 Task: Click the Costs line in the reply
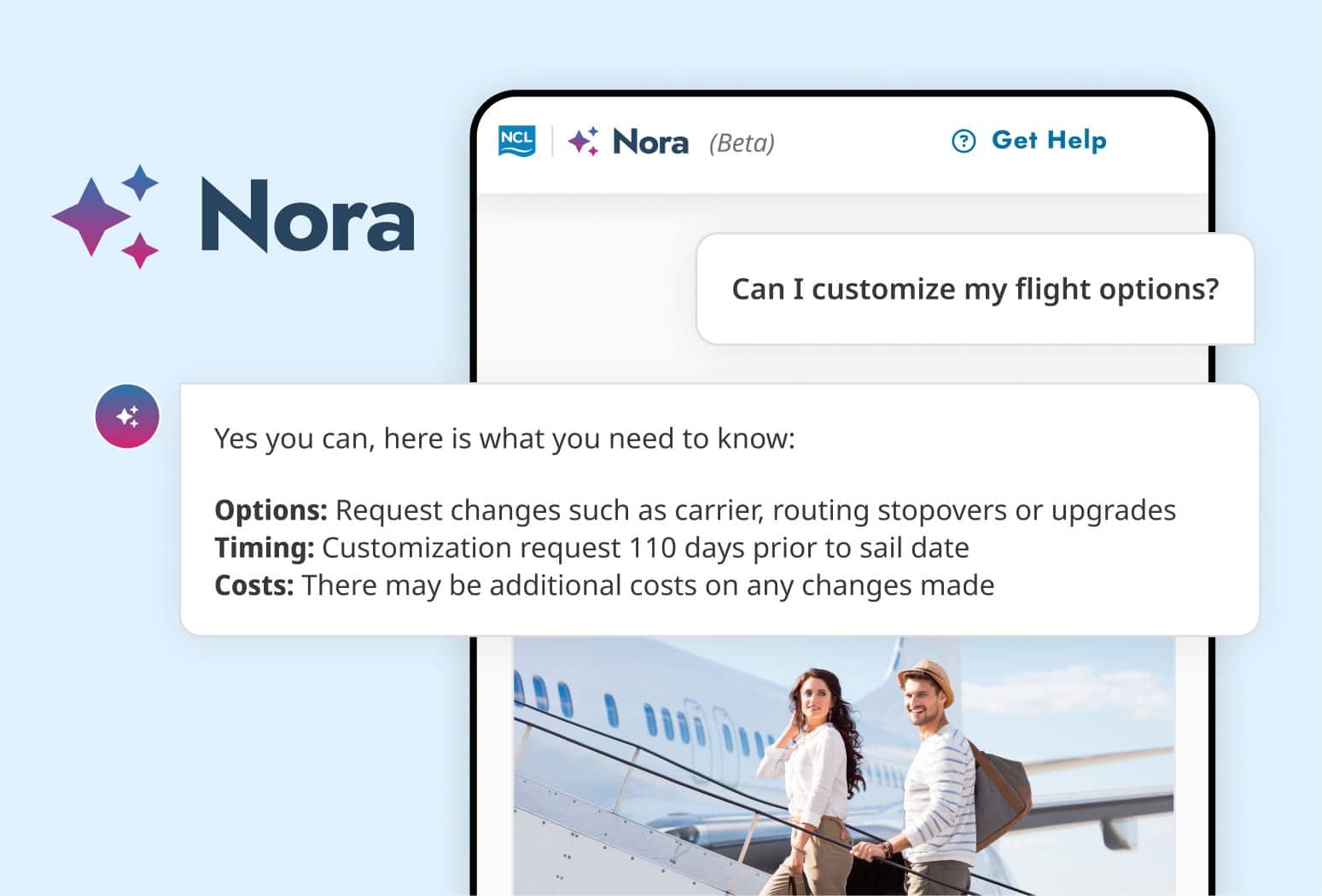point(604,585)
